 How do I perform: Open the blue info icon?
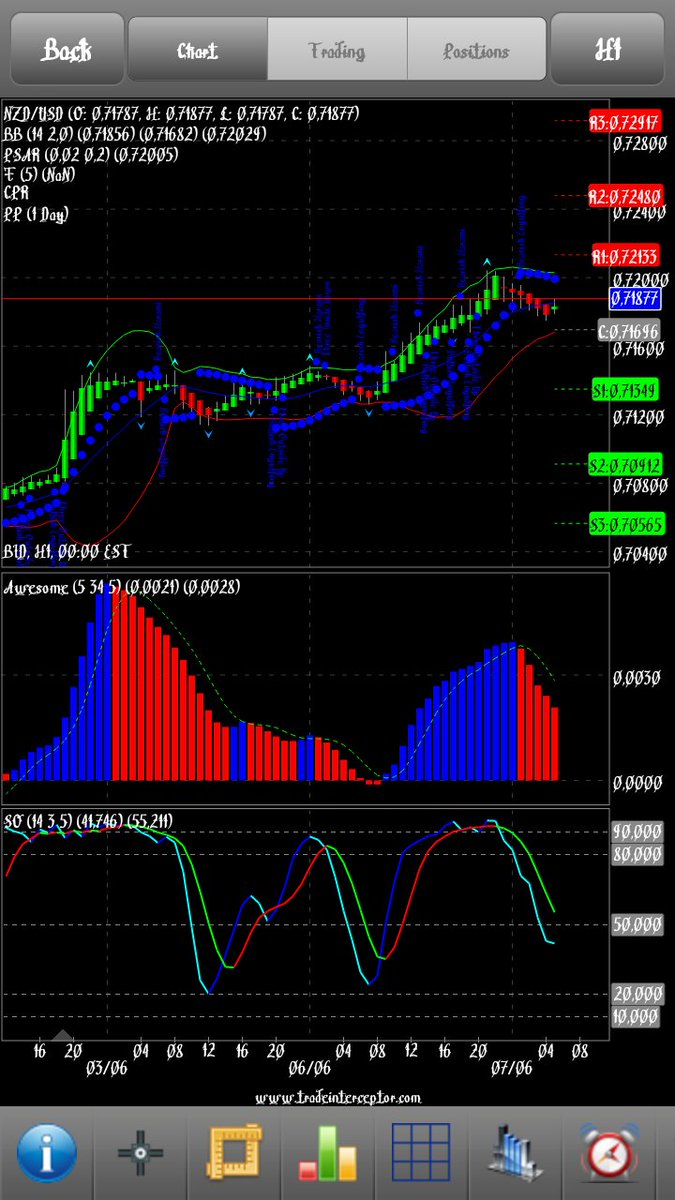pyautogui.click(x=46, y=1152)
